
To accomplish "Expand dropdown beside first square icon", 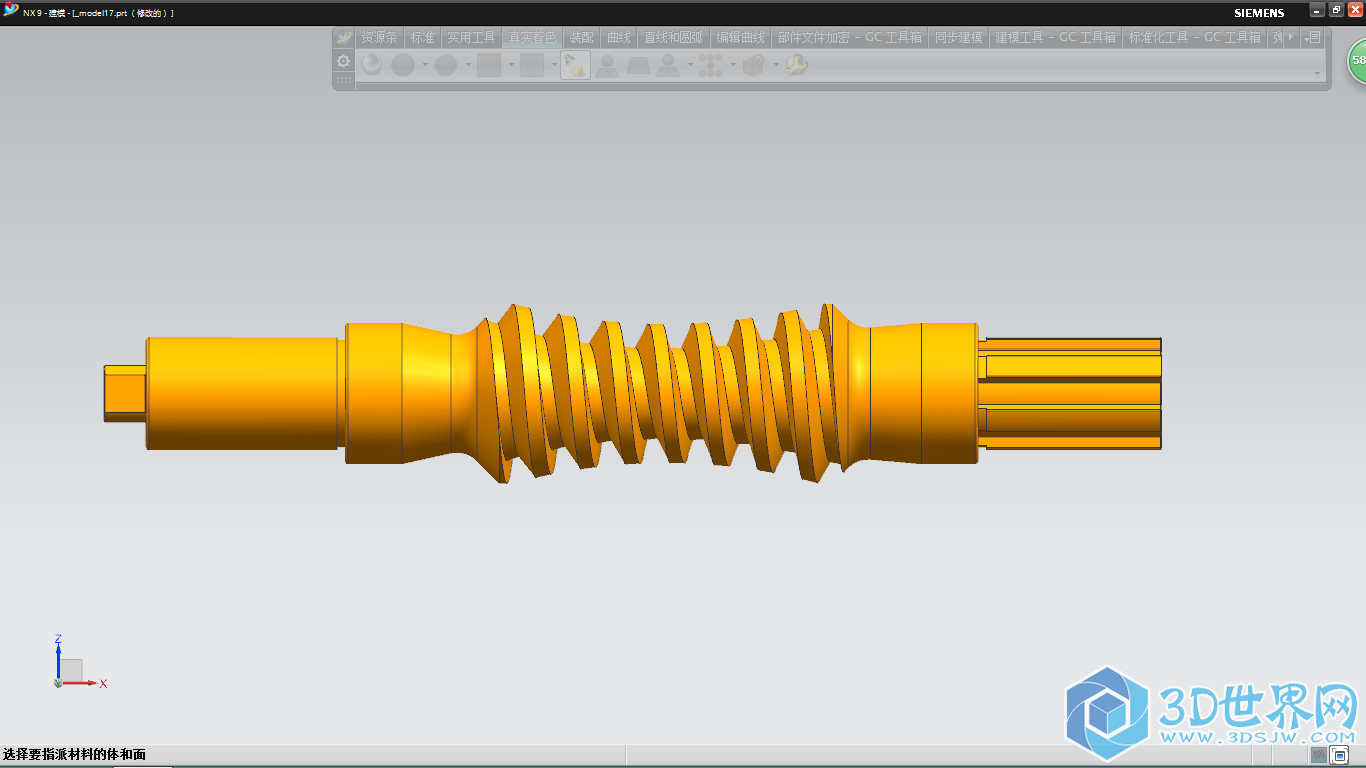I will (x=511, y=65).
